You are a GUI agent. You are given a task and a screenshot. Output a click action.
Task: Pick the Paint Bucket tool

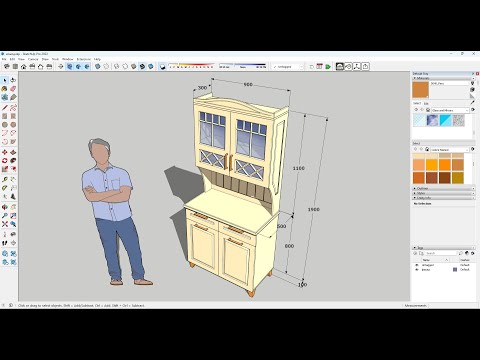click(5, 89)
